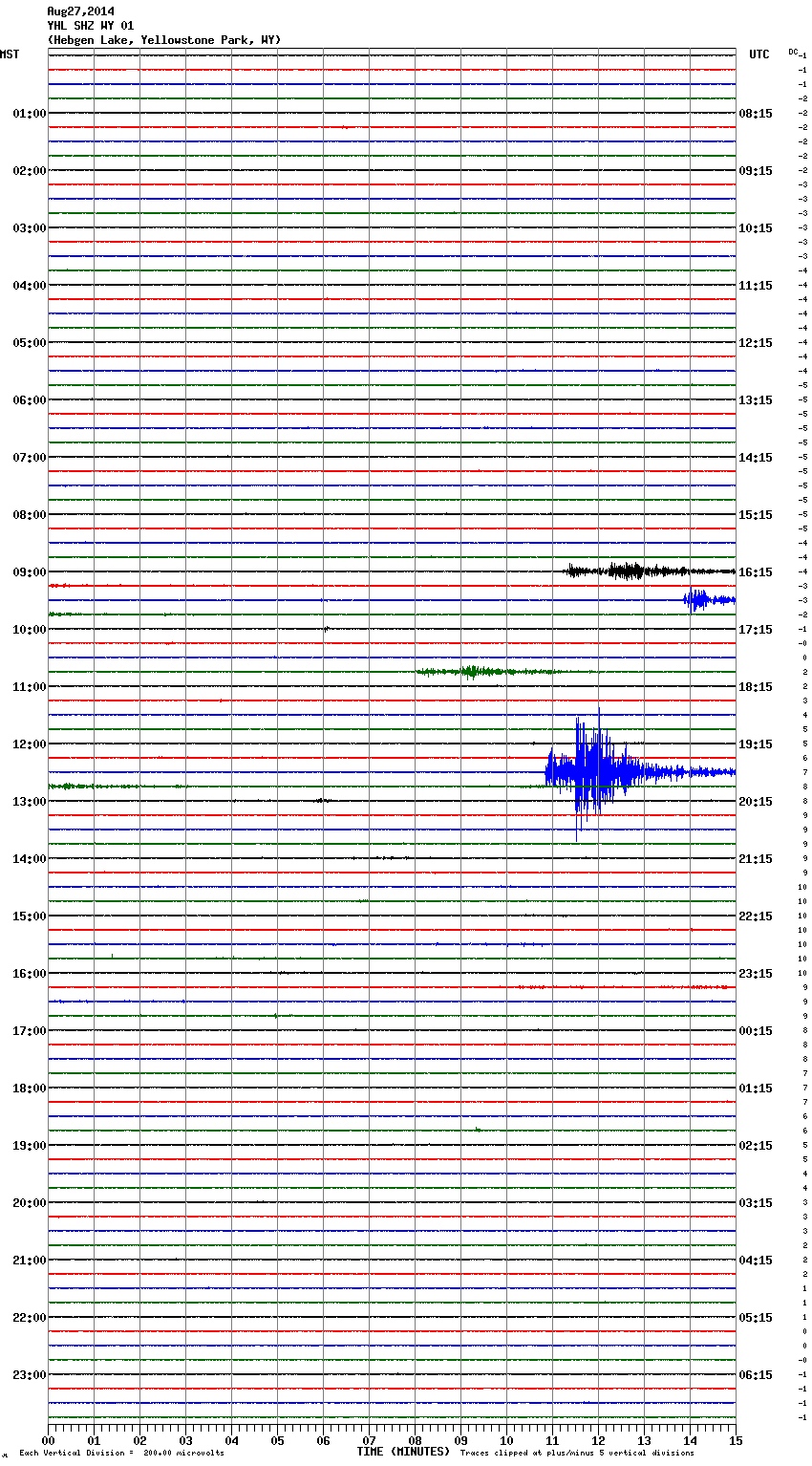This screenshot has width=812, height=1466.
Task: Click the 21:15 UTC time label
Action: point(756,859)
